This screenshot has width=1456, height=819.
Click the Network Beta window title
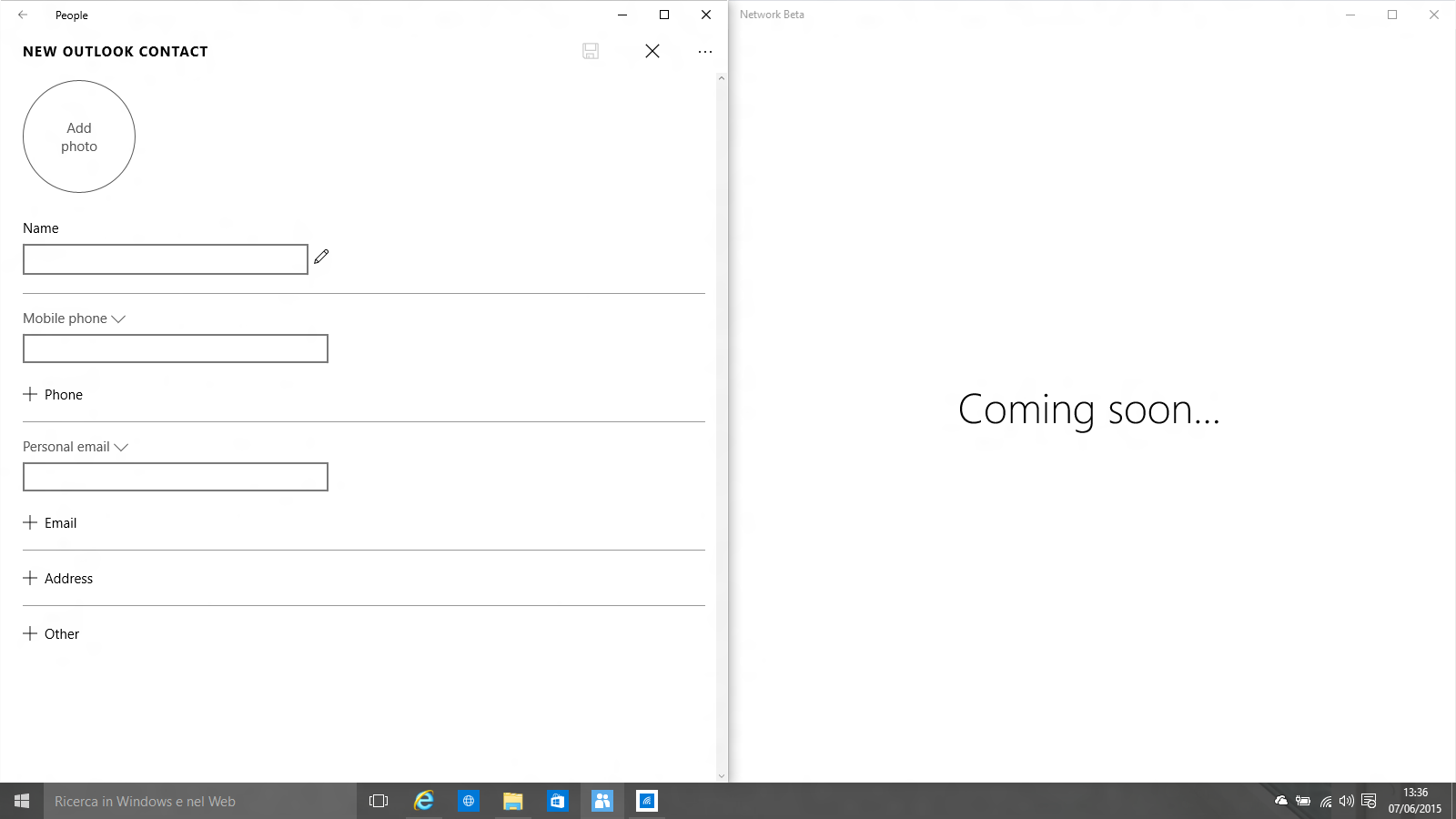click(772, 15)
